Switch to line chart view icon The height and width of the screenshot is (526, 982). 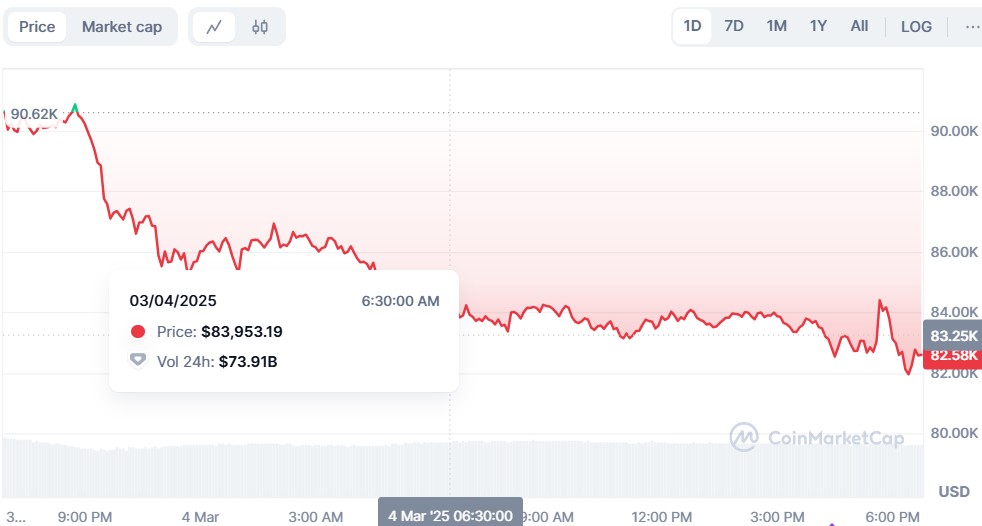(214, 27)
